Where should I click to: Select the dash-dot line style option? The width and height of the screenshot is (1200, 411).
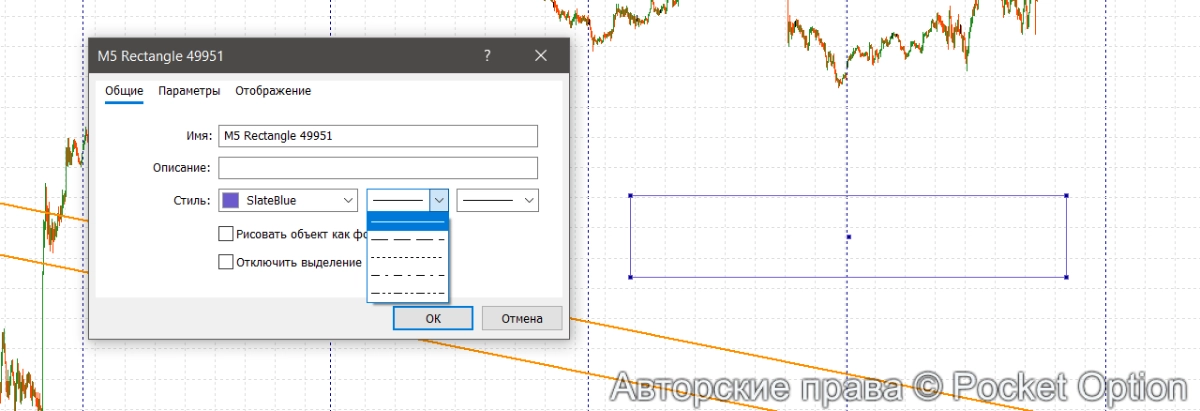pos(408,275)
